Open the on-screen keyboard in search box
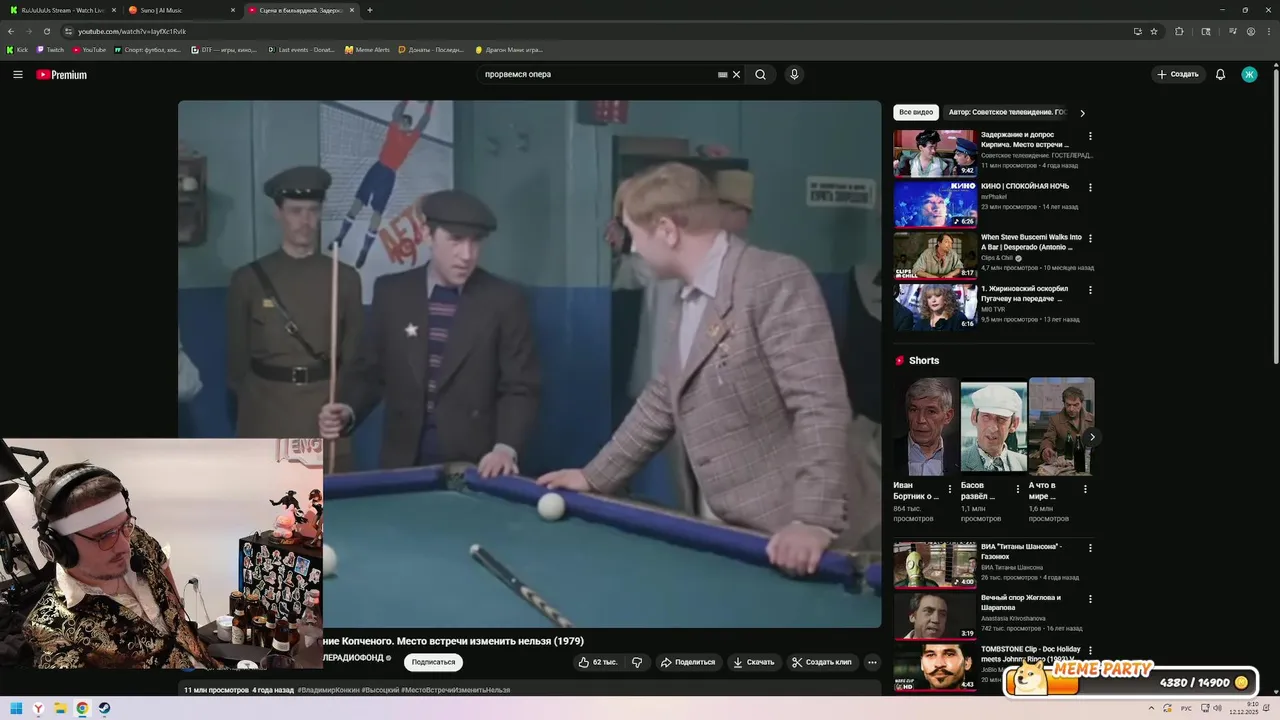 723,74
